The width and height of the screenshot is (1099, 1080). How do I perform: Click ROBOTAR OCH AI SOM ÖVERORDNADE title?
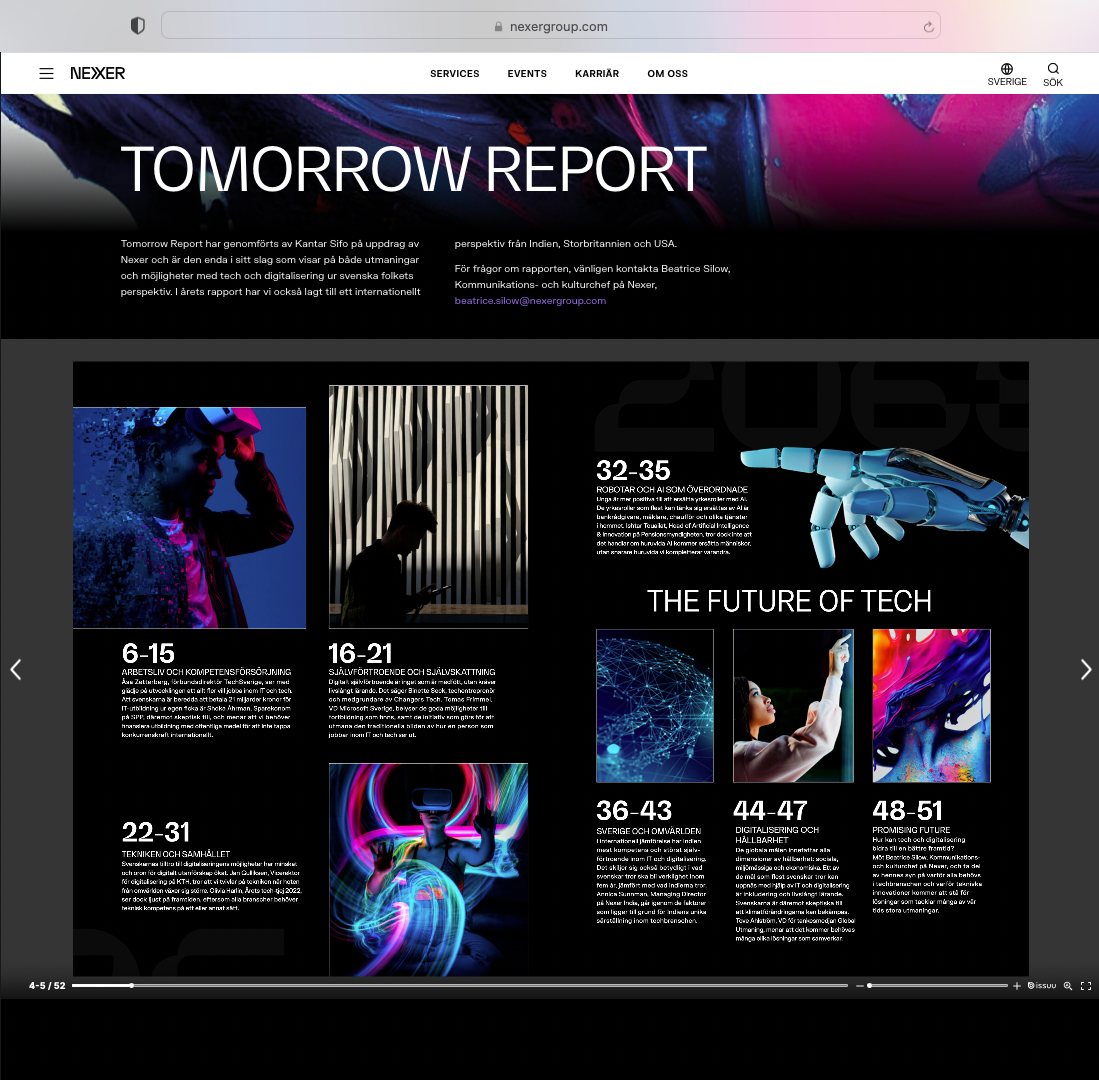click(672, 490)
